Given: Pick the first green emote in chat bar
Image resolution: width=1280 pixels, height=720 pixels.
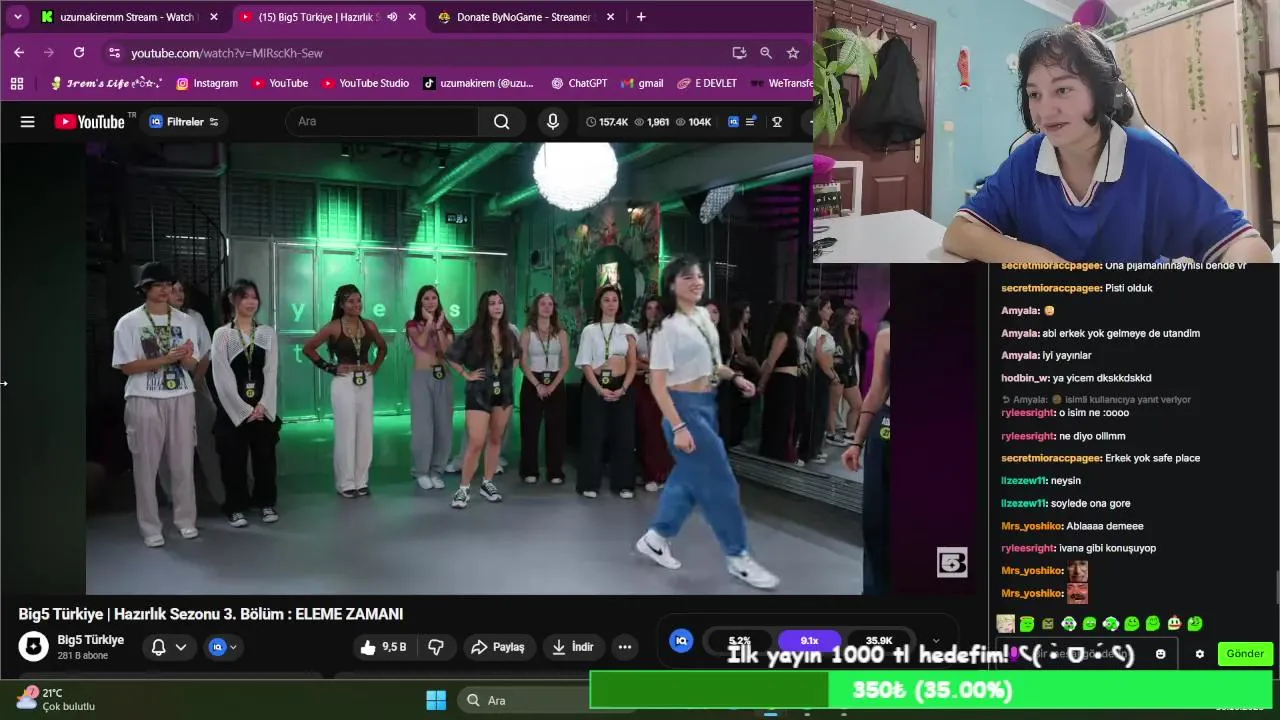Looking at the screenshot, I should coord(1027,624).
